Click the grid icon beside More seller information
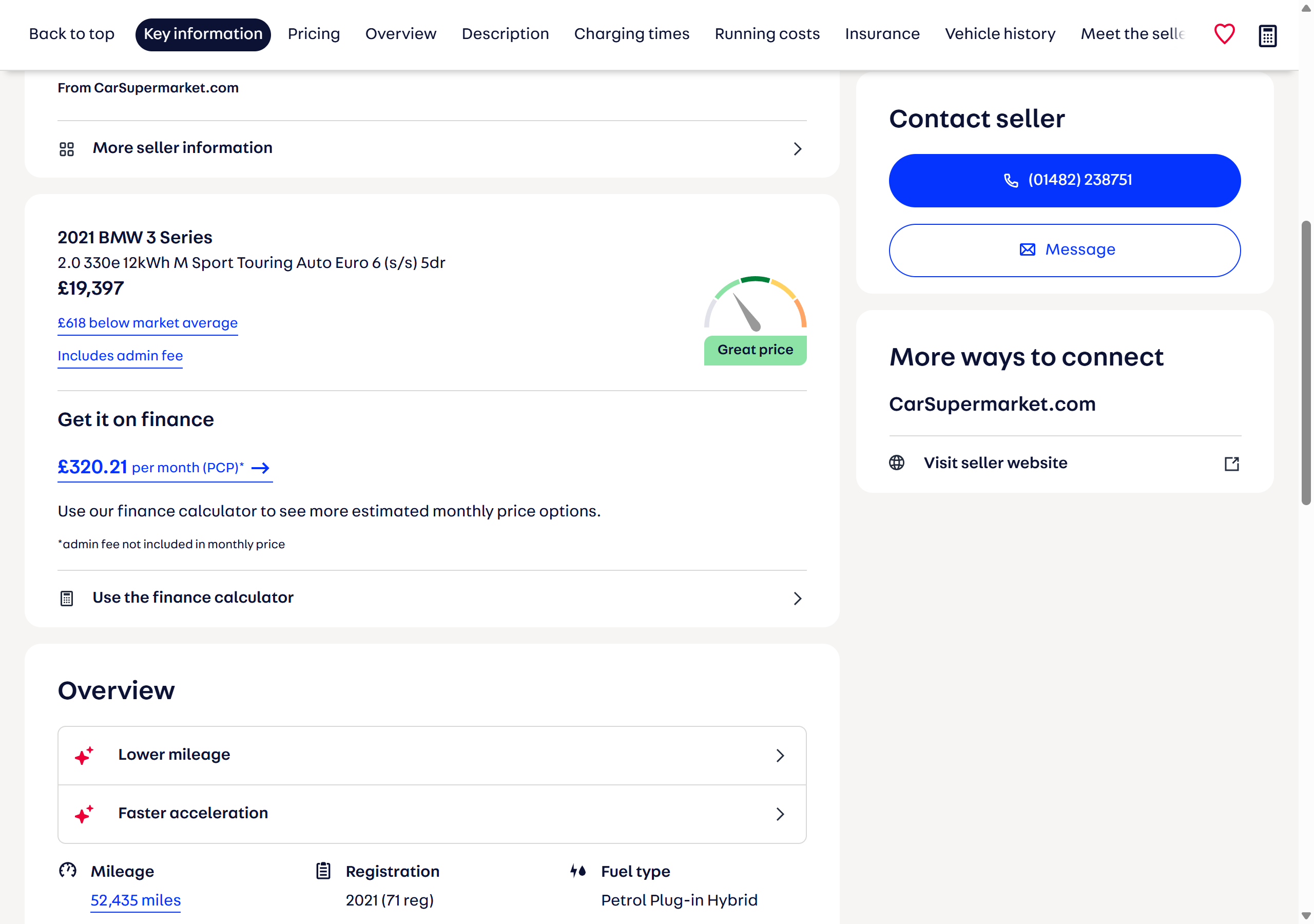 67,149
